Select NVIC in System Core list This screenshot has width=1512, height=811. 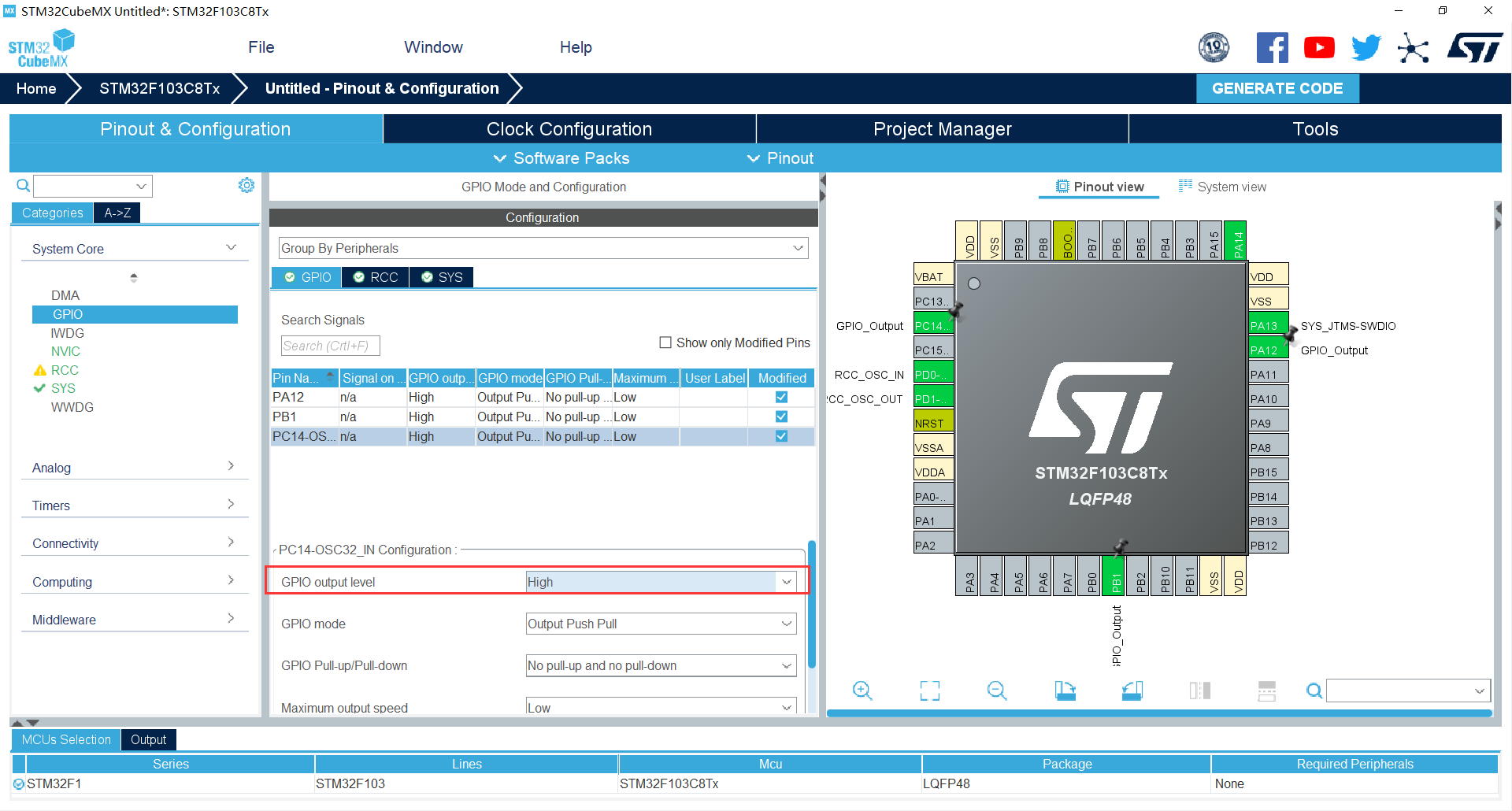click(65, 351)
